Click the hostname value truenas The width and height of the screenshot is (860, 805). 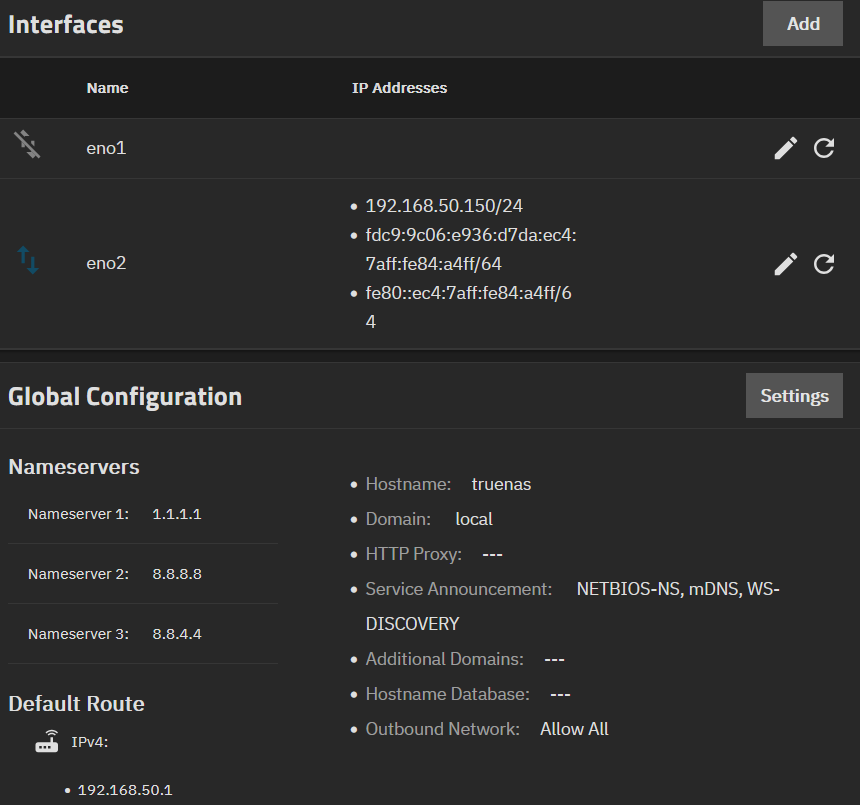point(501,484)
